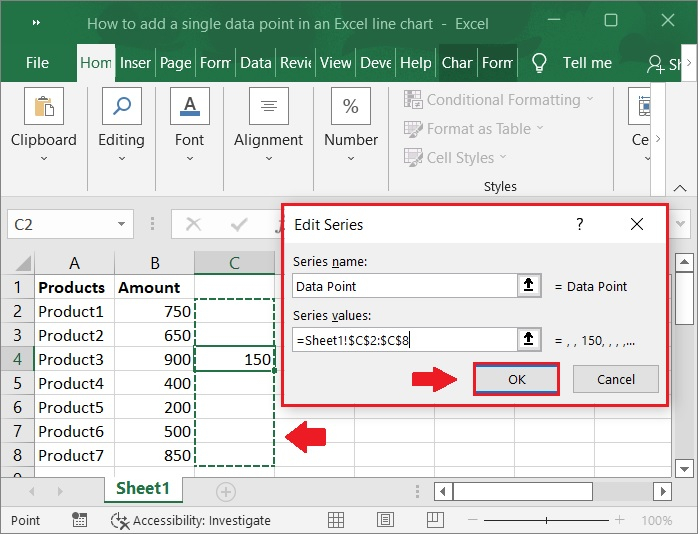Viewport: 700px width, 534px height.
Task: Click the Select All corner triangle
Action: click(x=24, y=263)
